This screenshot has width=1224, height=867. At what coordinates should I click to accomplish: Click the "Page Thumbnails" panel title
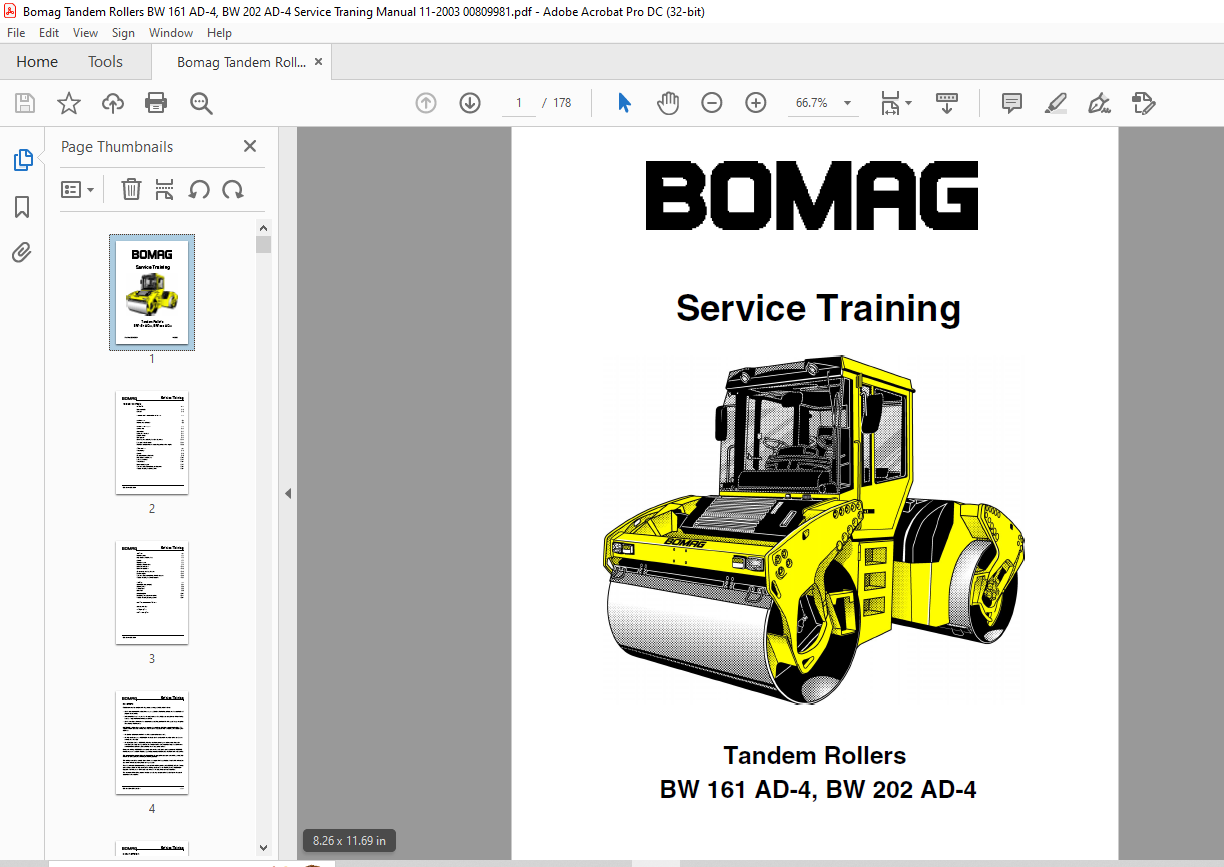click(x=117, y=147)
